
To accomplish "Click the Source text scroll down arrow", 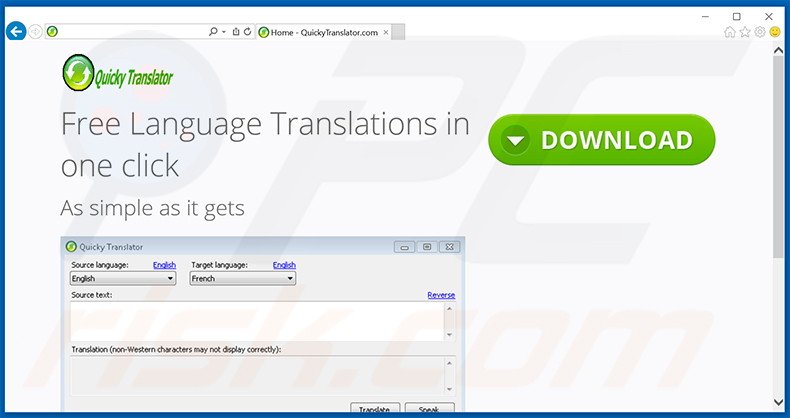I will point(449,335).
